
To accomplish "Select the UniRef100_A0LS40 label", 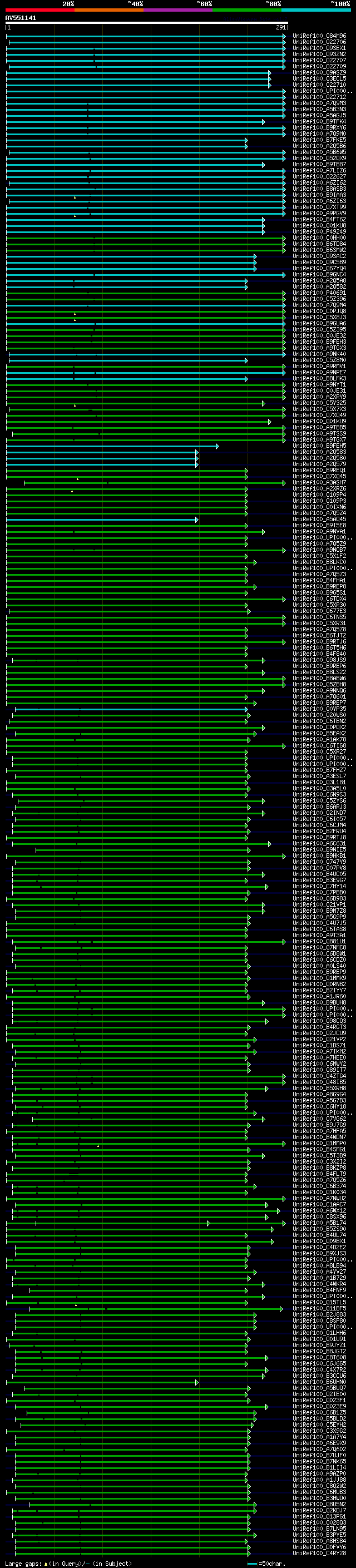I will [319, 966].
